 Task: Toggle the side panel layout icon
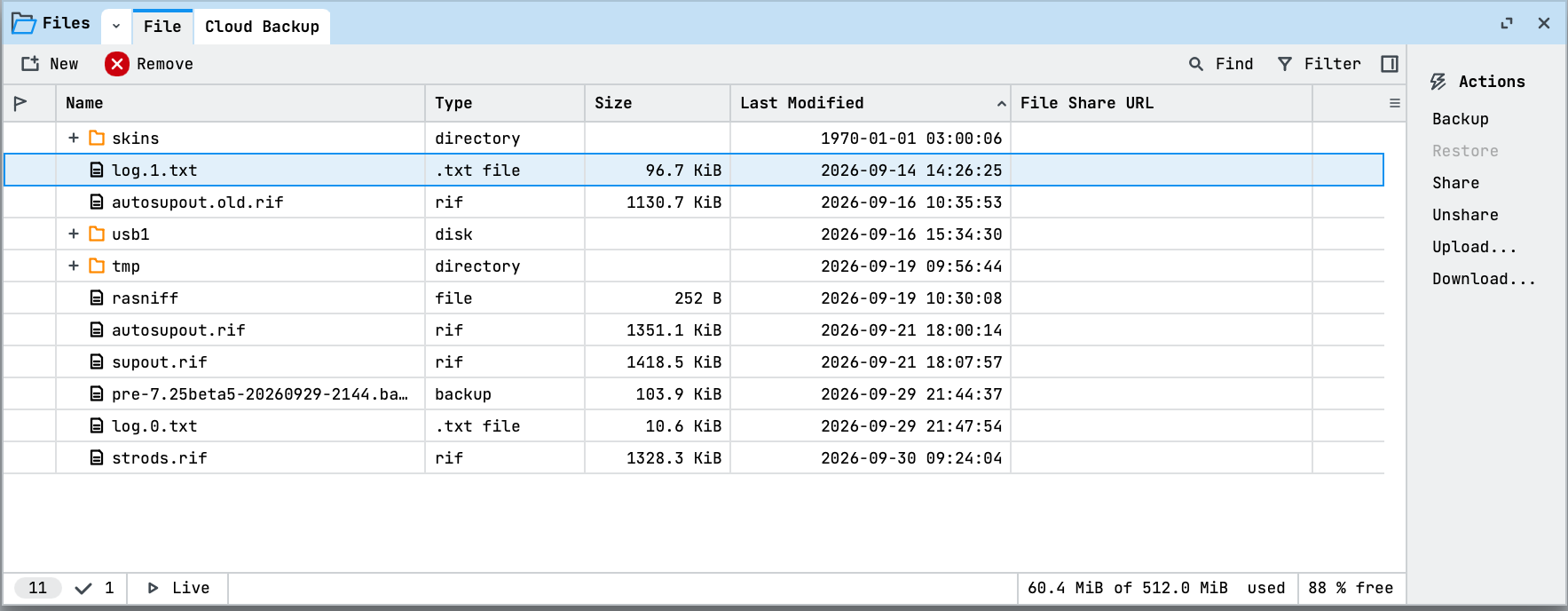point(1390,64)
